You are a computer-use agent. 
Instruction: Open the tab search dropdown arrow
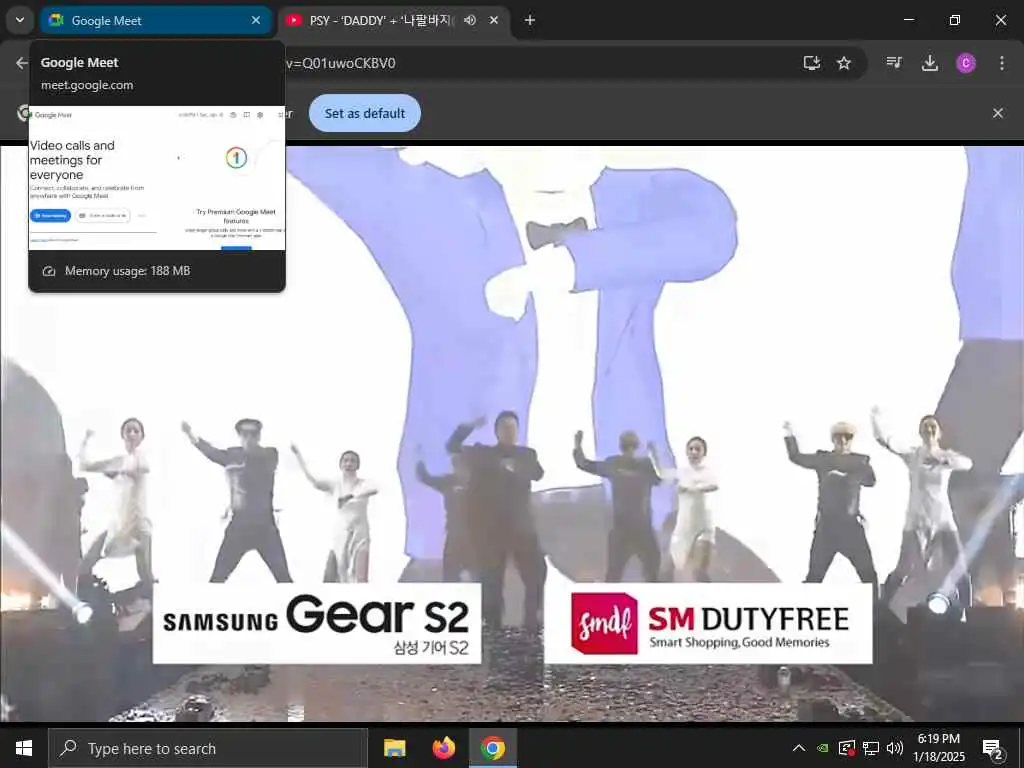tap(20, 20)
